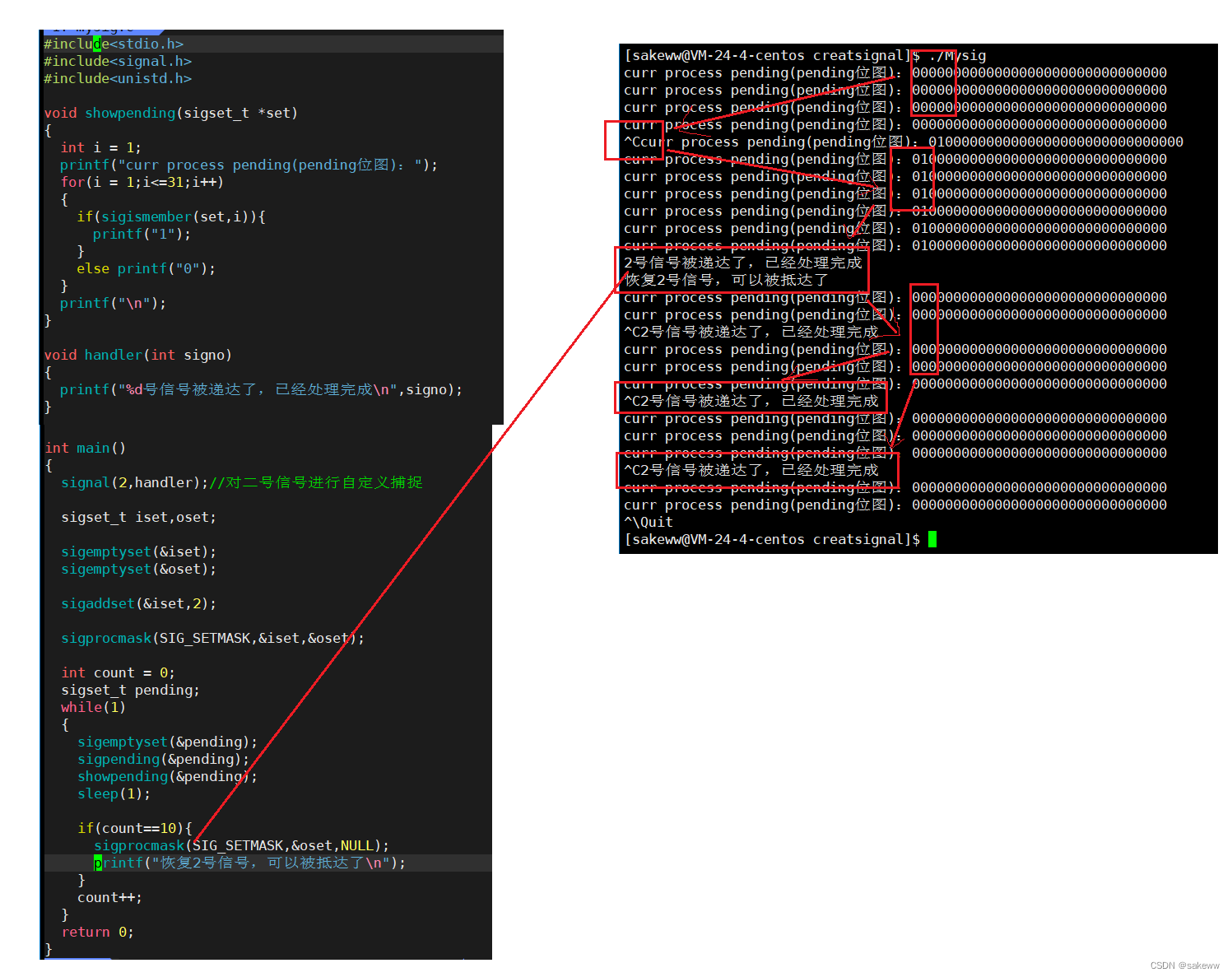1232x977 pixels.
Task: Click the else printf("0") line
Action: click(146, 268)
